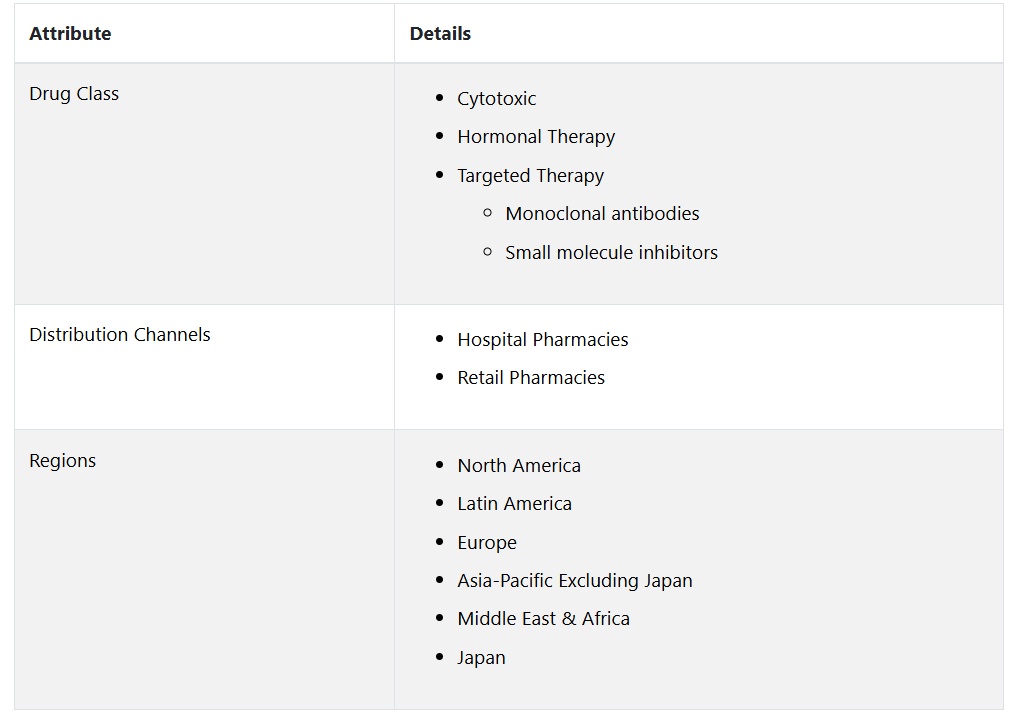This screenshot has height=715, width=1015.
Task: Click the Regions row label
Action: pos(62,461)
